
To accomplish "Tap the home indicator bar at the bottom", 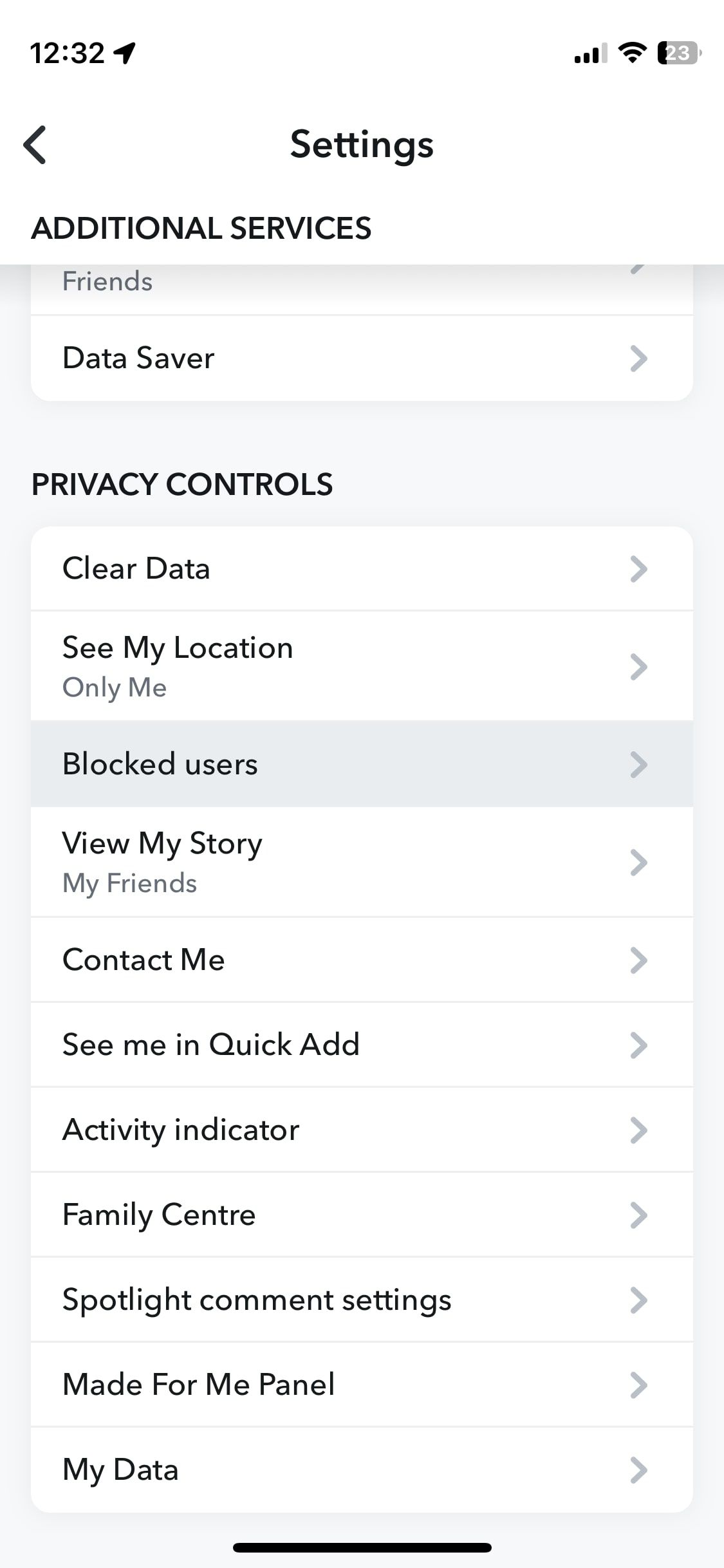I will coord(362,1547).
